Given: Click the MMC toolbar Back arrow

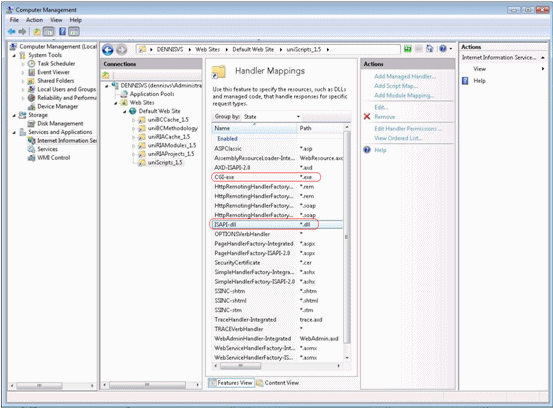Looking at the screenshot, I should pos(11,32).
